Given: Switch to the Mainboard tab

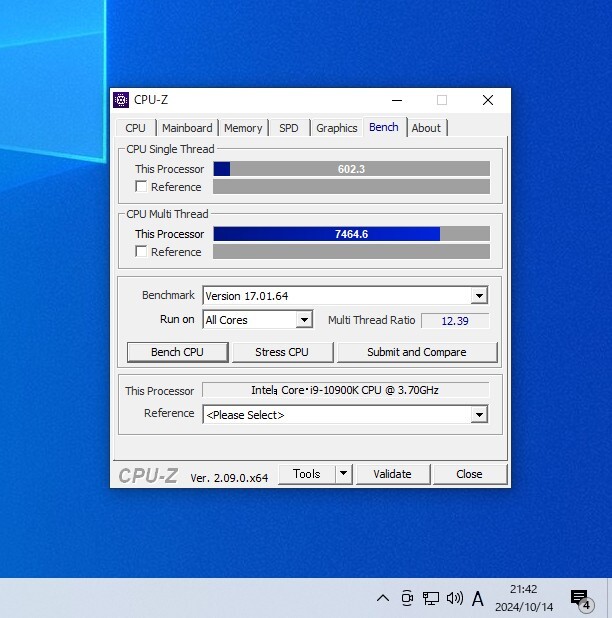Looking at the screenshot, I should coord(187,128).
